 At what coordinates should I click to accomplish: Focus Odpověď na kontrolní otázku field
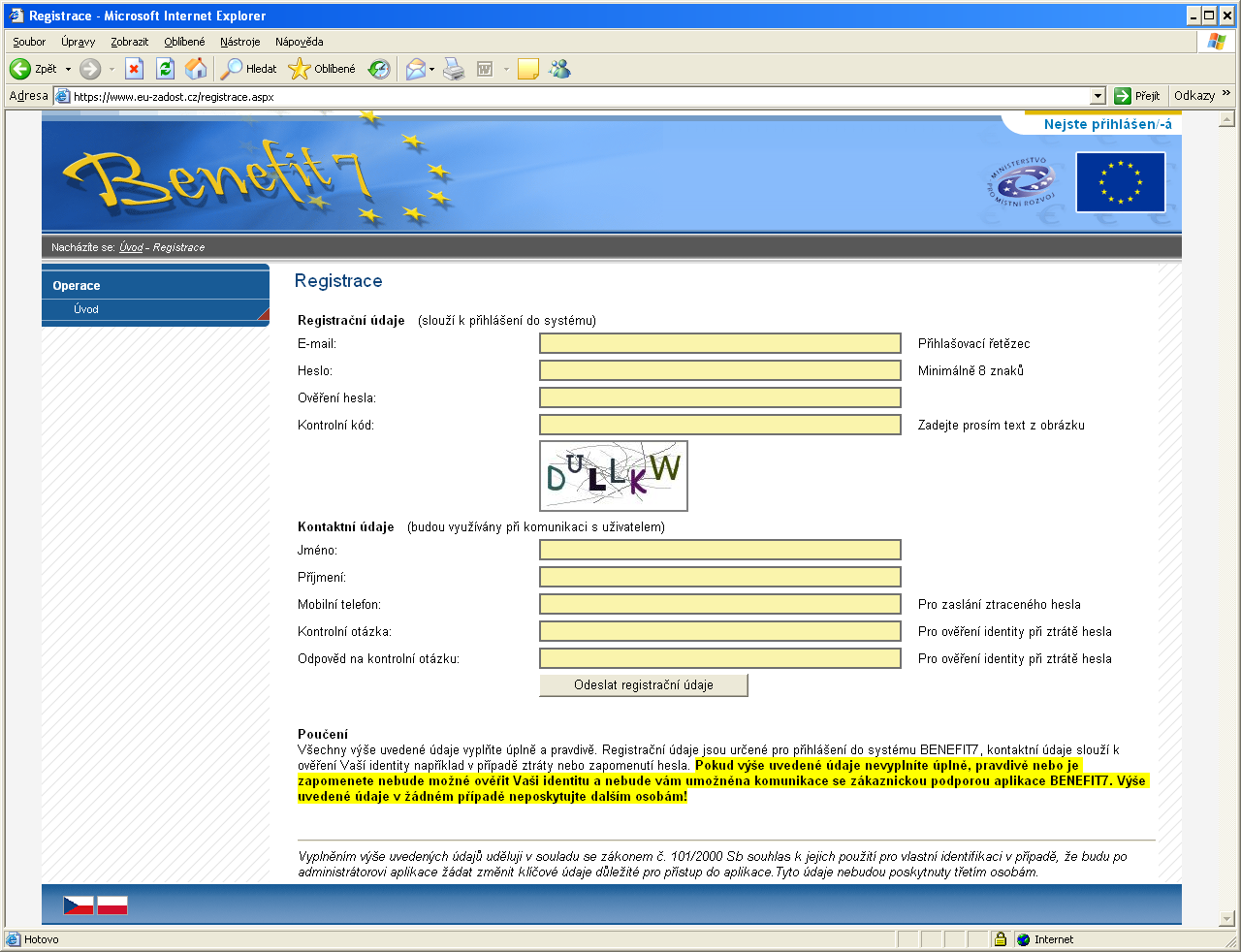(x=720, y=658)
